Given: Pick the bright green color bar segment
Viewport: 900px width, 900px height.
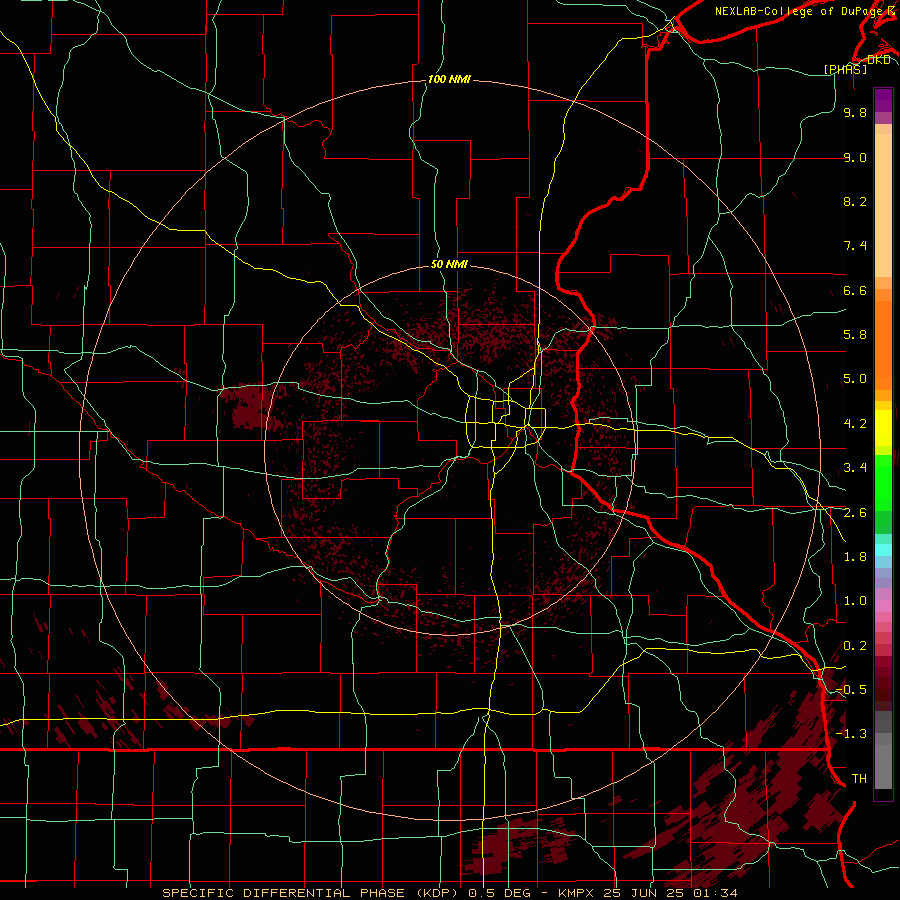Looking at the screenshot, I should pyautogui.click(x=883, y=483).
